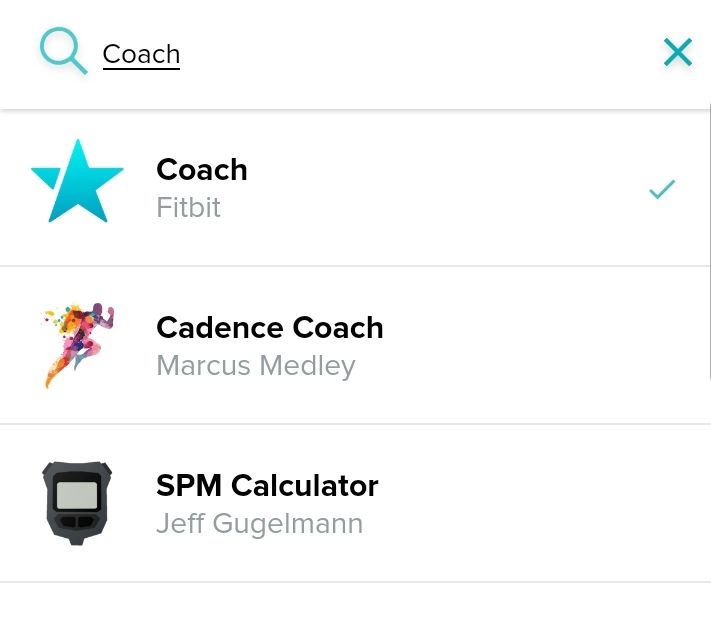Clear the search with the X icon
This screenshot has height=621, width=711.
pyautogui.click(x=678, y=52)
